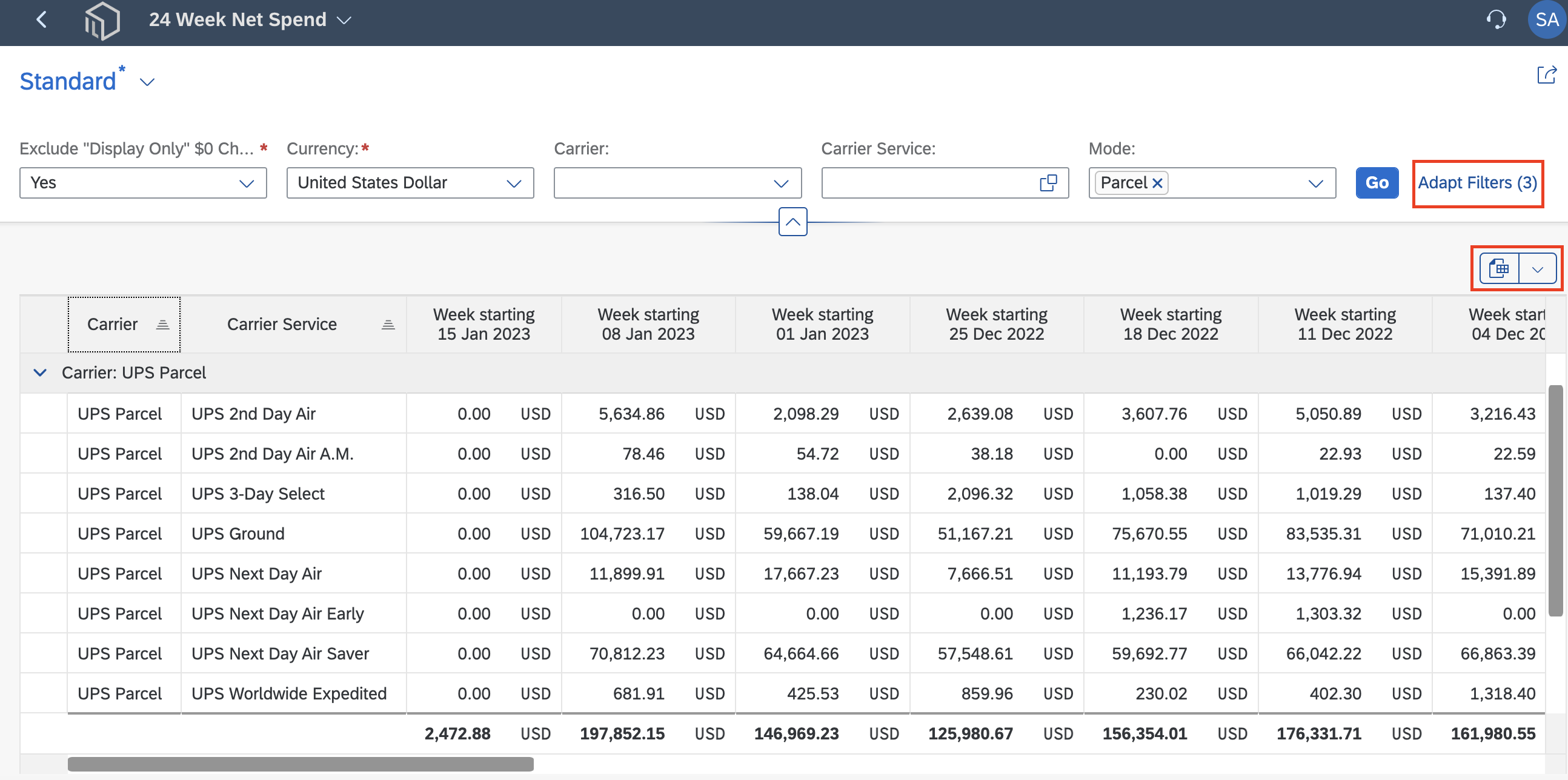Open the Mode dropdown arrow
Viewport: 1568px width, 780px height.
click(1315, 183)
